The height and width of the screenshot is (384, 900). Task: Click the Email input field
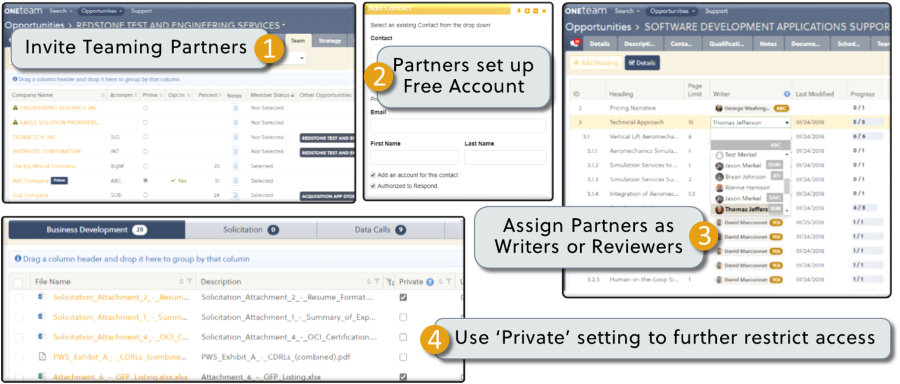[x=458, y=126]
